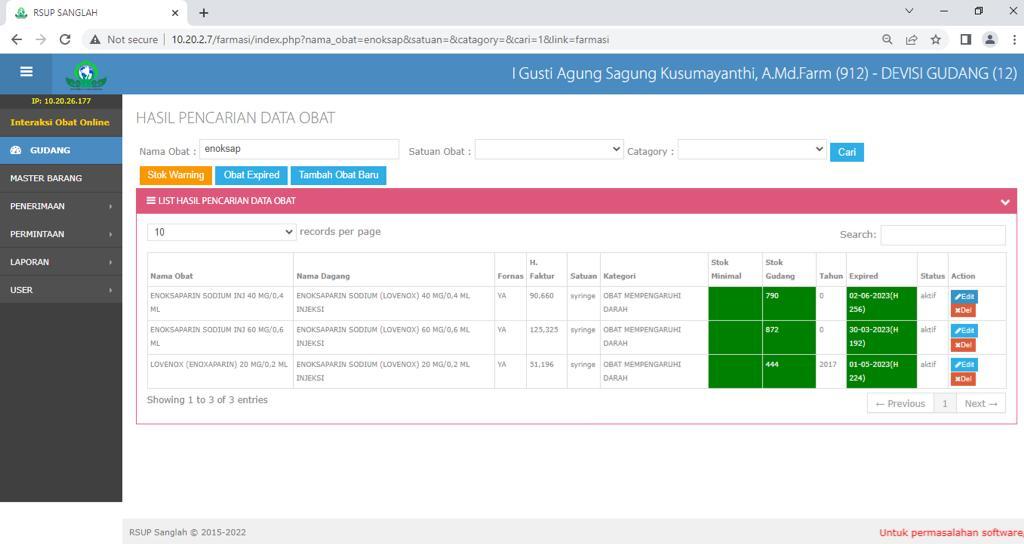Bookmark this page with the star icon

pyautogui.click(x=935, y=39)
